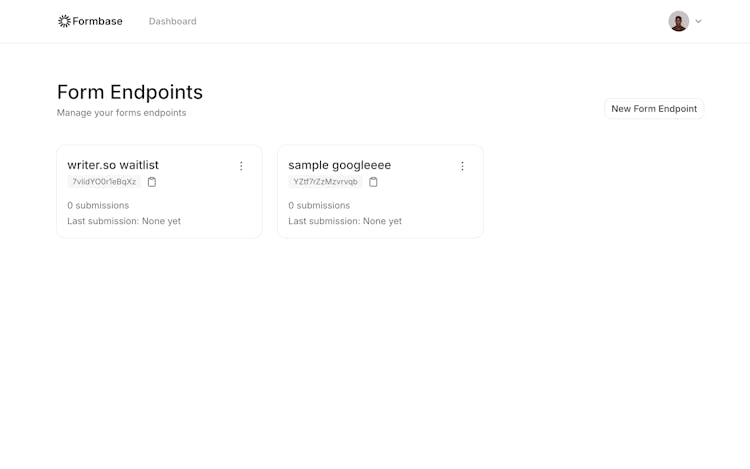Image resolution: width=750 pixels, height=469 pixels.
Task: Click the Form Endpoints page heading
Action: 130,92
